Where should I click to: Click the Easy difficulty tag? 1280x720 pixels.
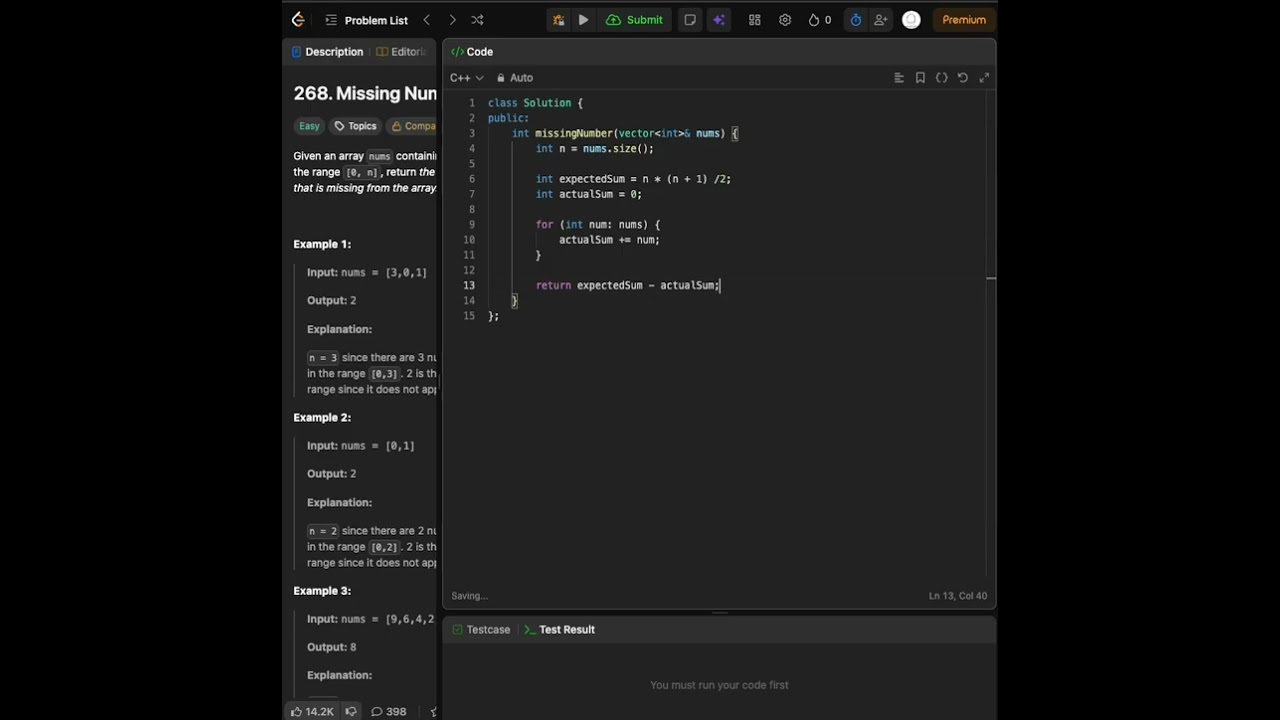(x=309, y=126)
